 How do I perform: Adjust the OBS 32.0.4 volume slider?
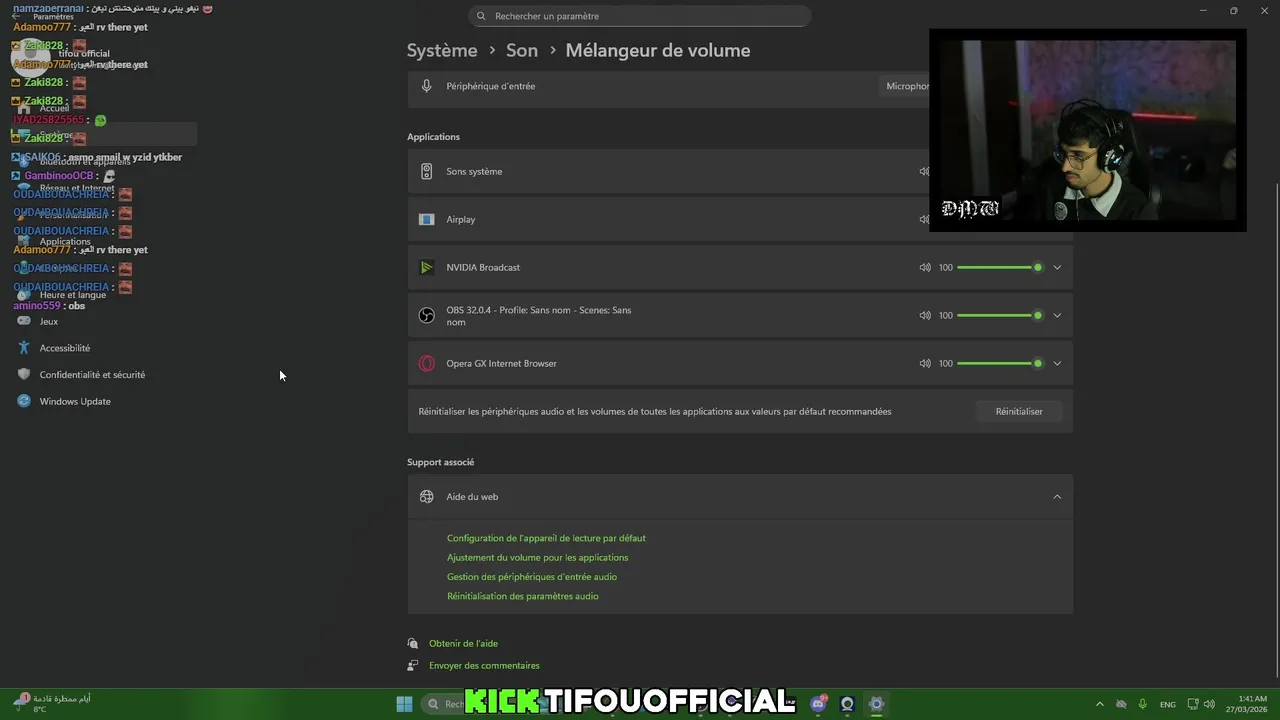[1000, 315]
